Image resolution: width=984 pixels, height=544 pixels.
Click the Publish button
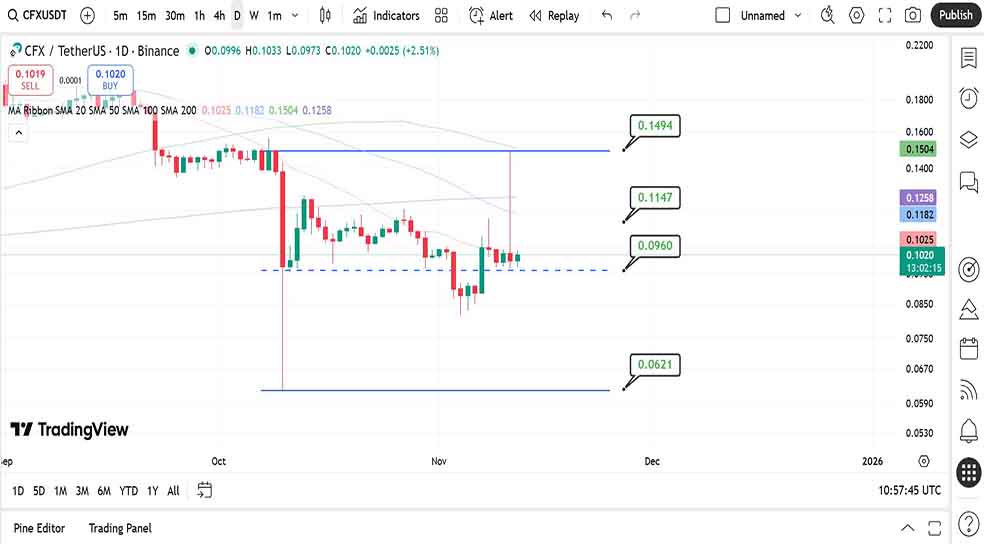tap(955, 15)
